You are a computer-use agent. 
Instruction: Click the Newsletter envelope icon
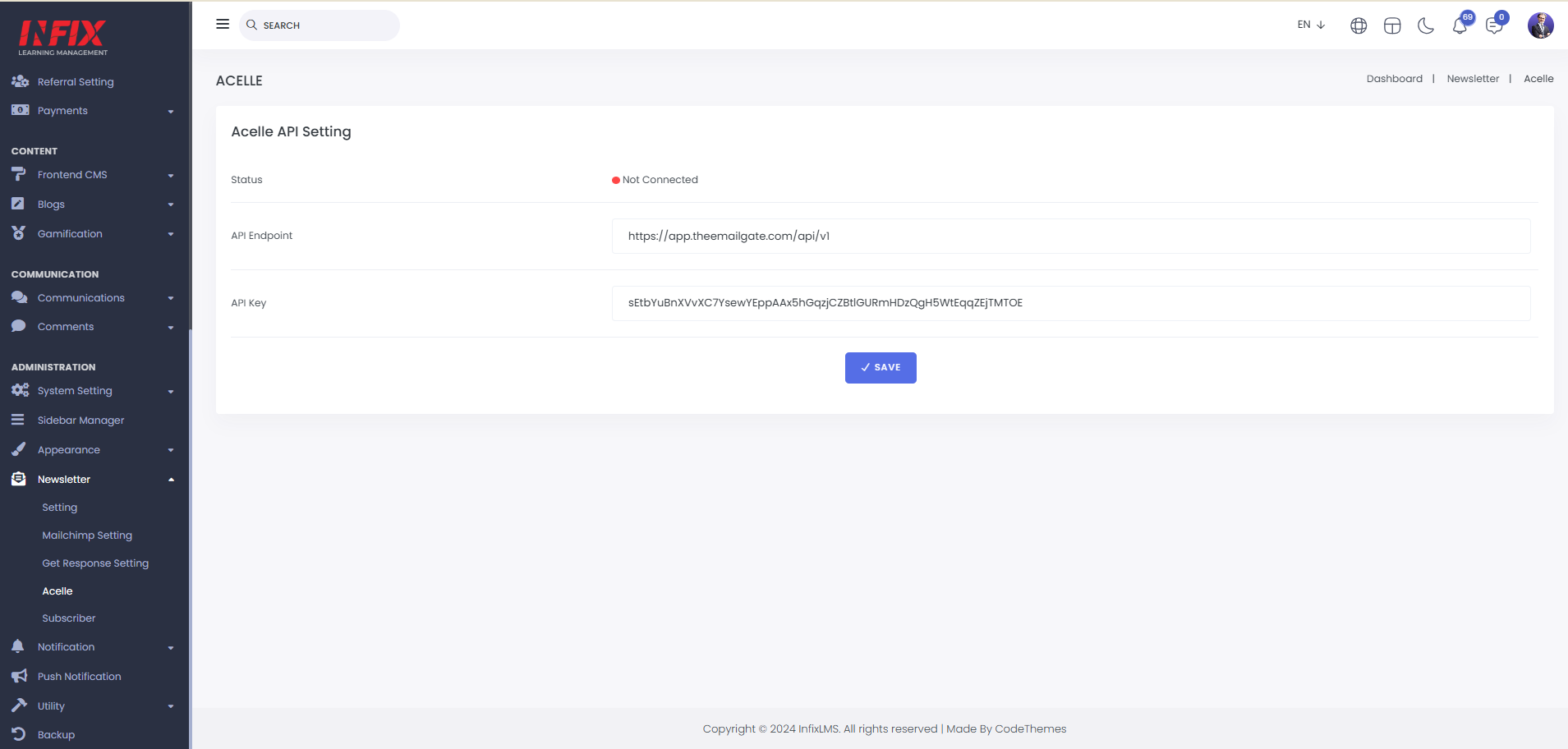(x=18, y=479)
